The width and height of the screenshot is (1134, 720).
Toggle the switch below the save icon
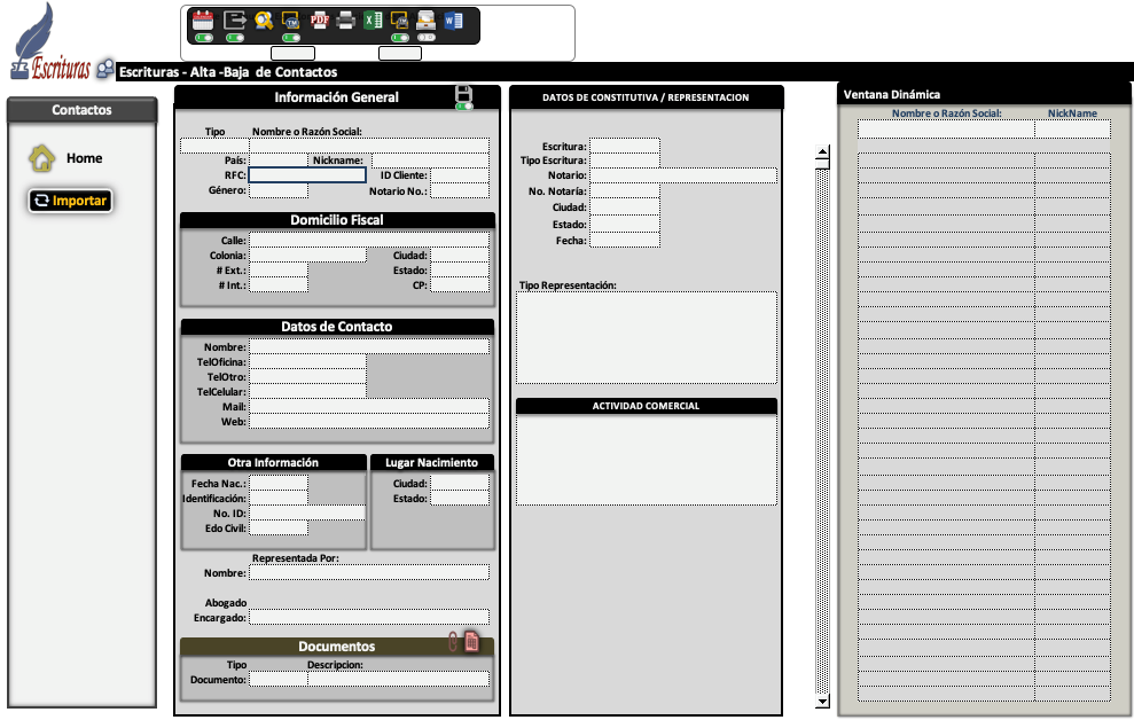click(464, 106)
